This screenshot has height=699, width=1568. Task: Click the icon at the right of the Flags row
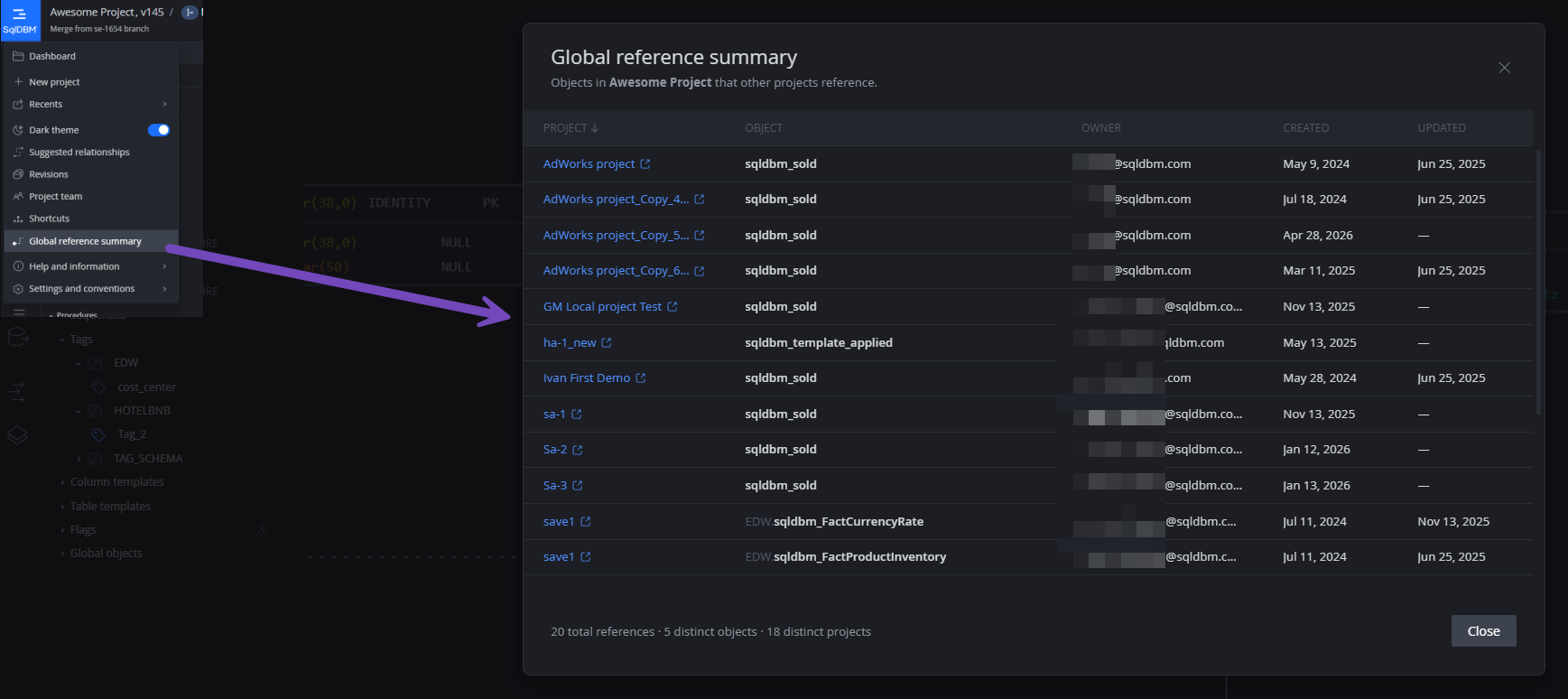pos(261,530)
